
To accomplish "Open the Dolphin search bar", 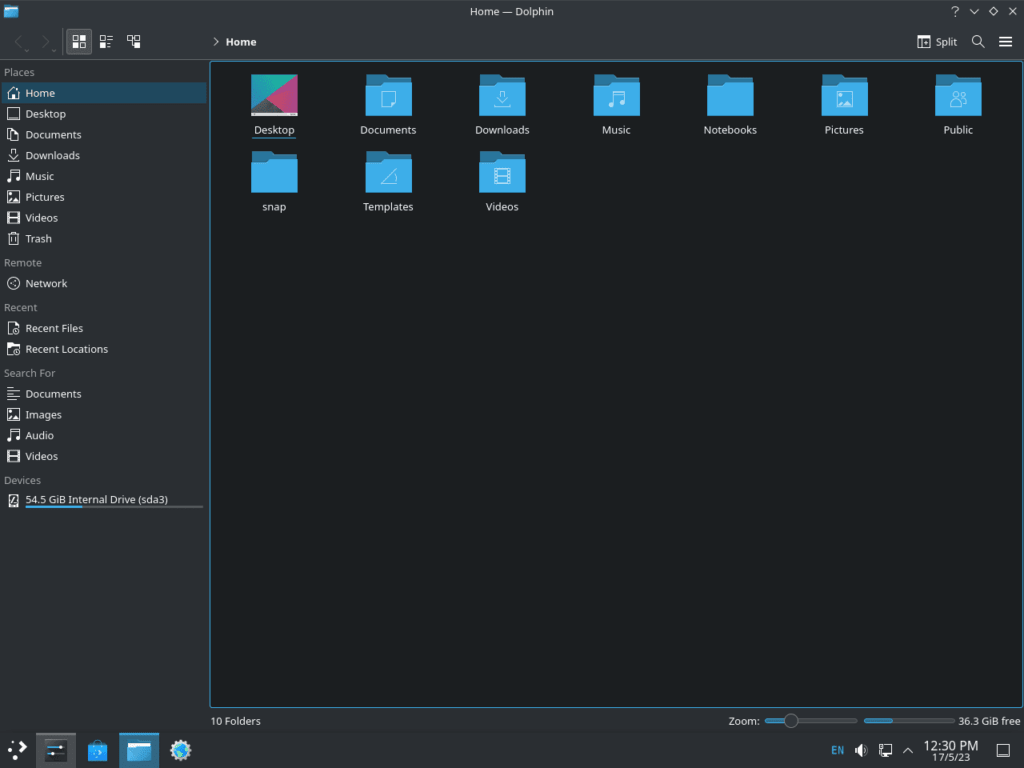I will click(978, 41).
